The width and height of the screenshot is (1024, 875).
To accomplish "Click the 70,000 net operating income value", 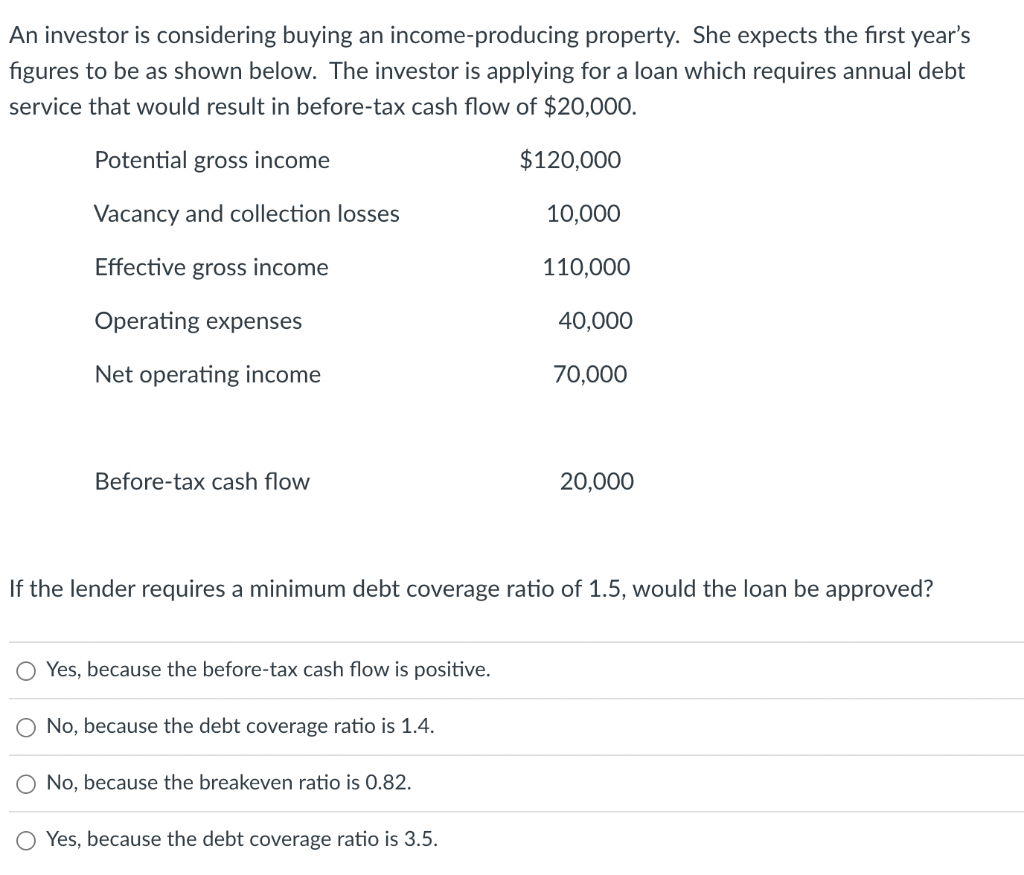I will tap(590, 375).
